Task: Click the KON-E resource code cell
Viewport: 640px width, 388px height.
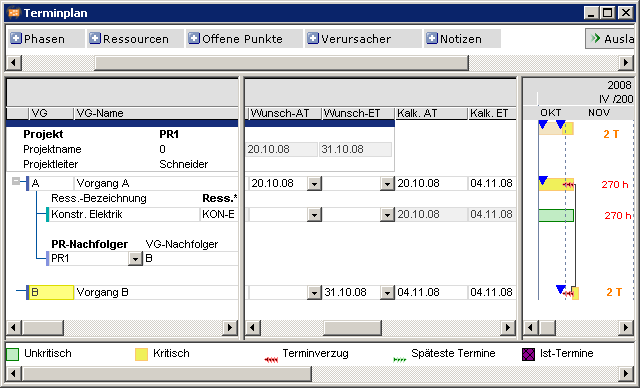Action: click(219, 215)
